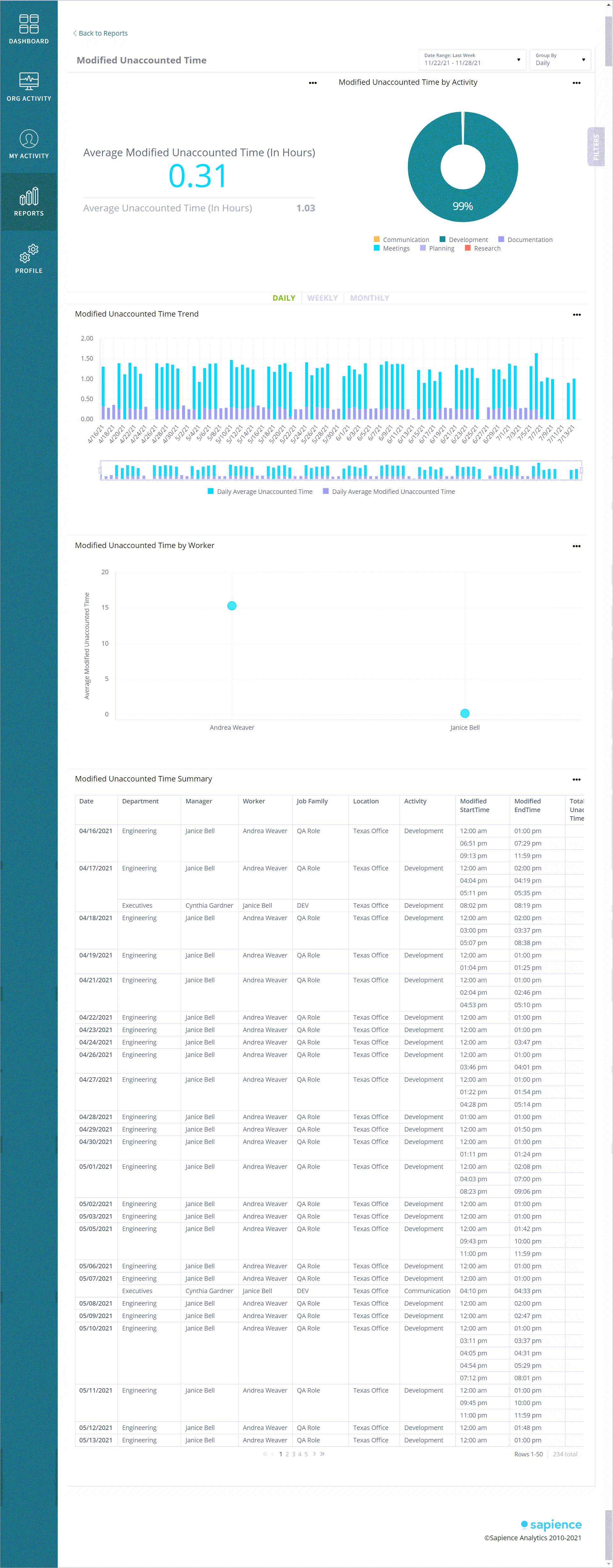The image size is (613, 1568).
Task: Click the Sapience logo in the footer
Action: (551, 1524)
